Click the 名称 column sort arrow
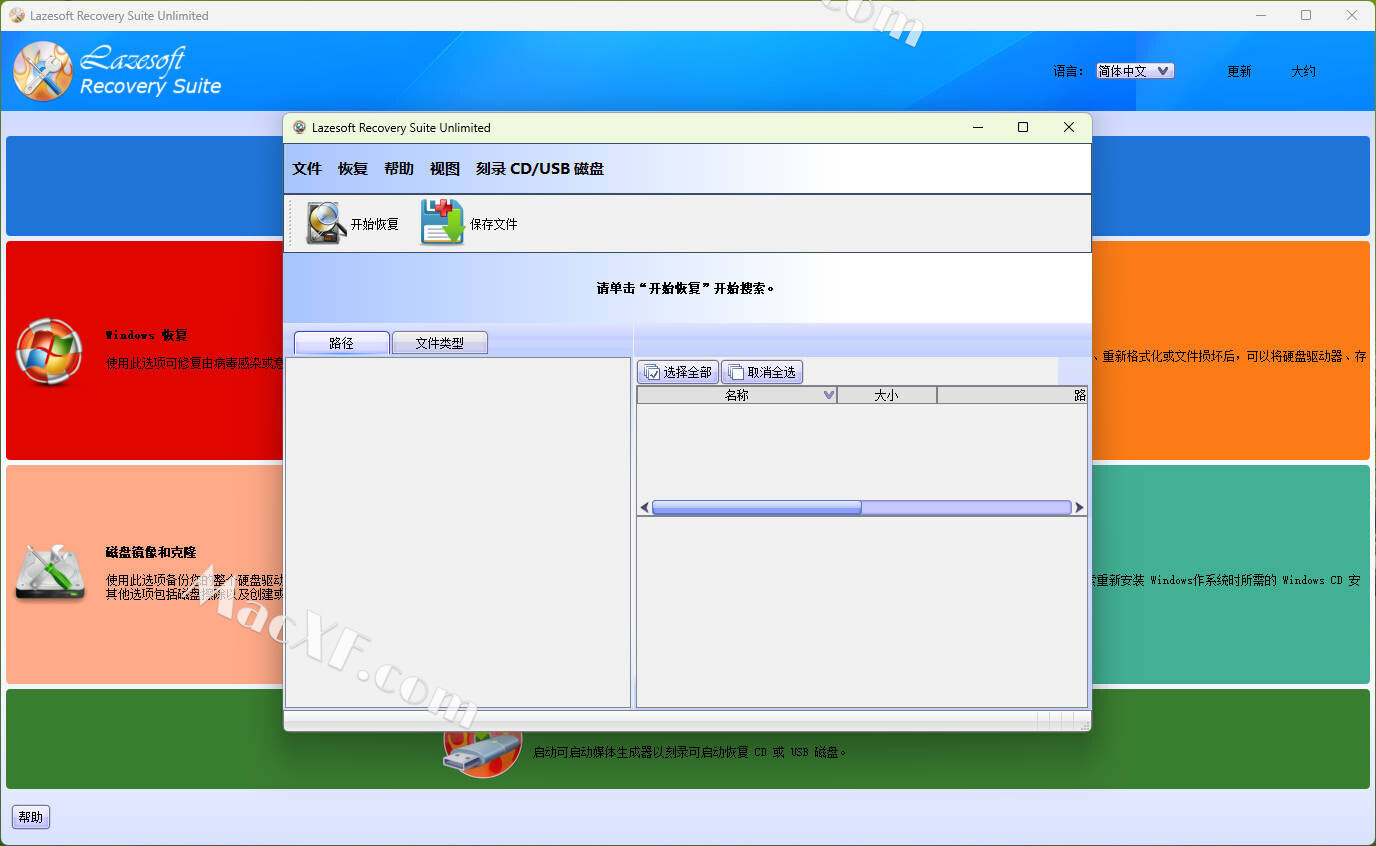Viewport: 1376px width, 846px height. (x=828, y=395)
